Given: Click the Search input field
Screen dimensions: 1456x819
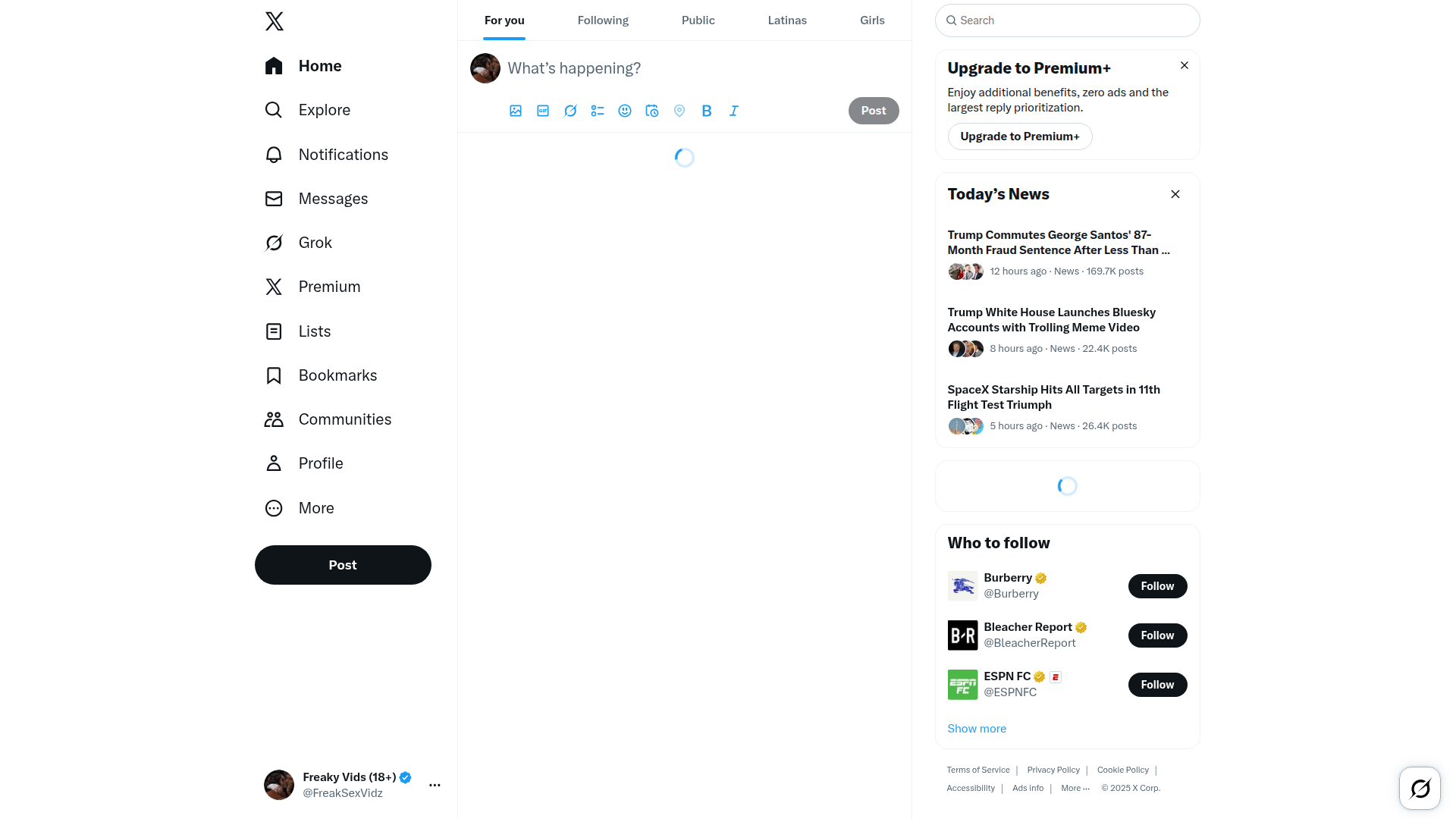Looking at the screenshot, I should 1068,20.
